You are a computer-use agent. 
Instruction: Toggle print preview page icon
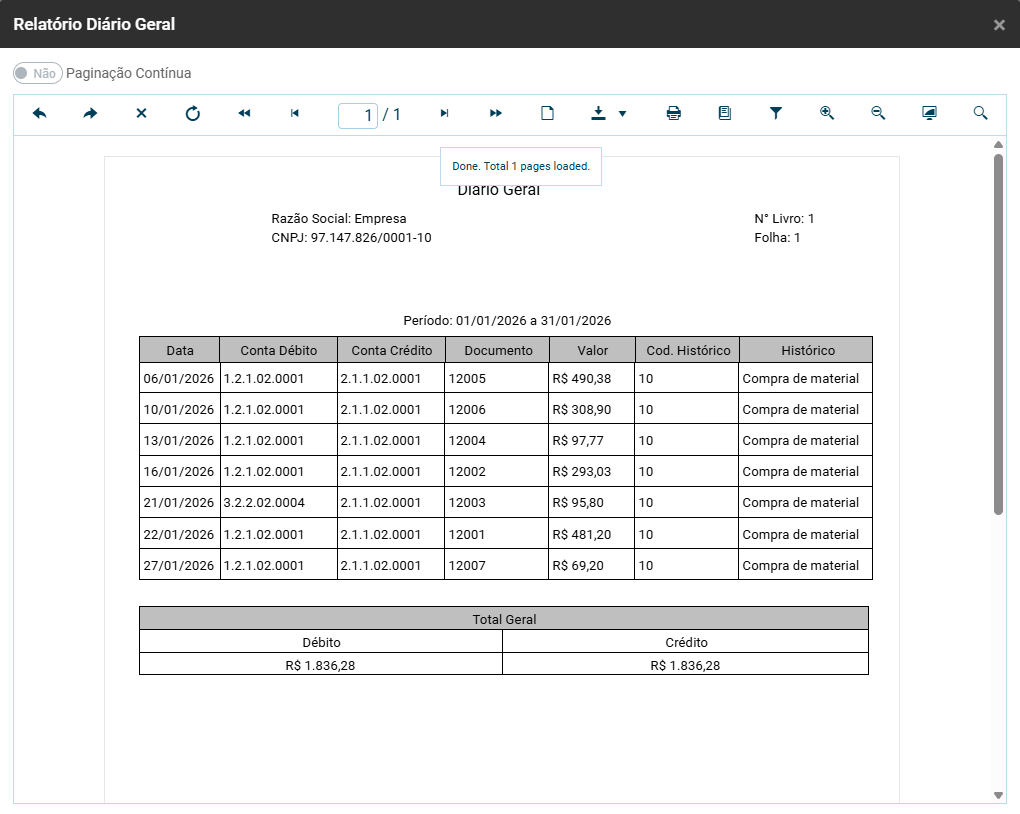[x=548, y=114]
